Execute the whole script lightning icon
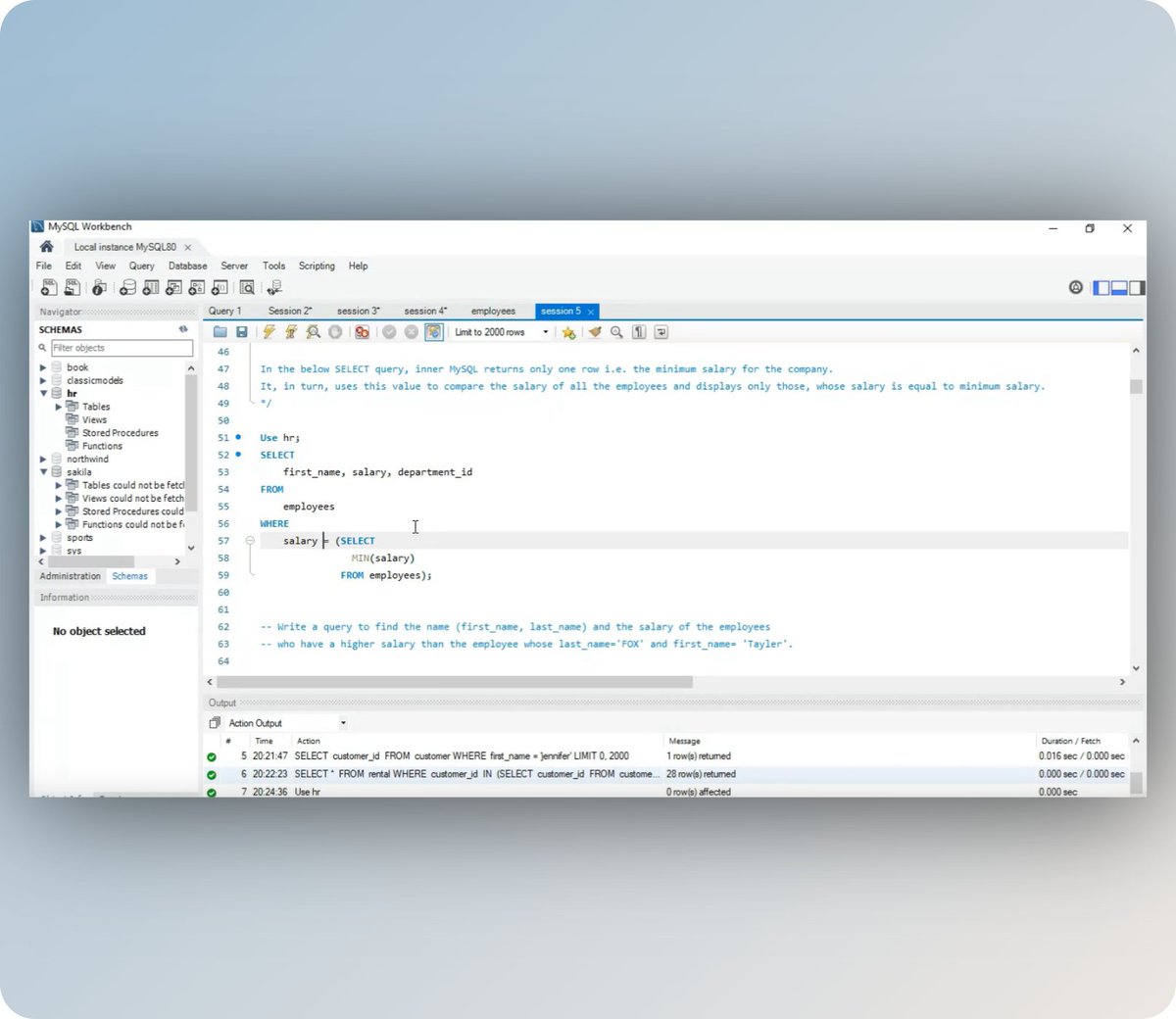Image resolution: width=1176 pixels, height=1019 pixels. pos(269,332)
